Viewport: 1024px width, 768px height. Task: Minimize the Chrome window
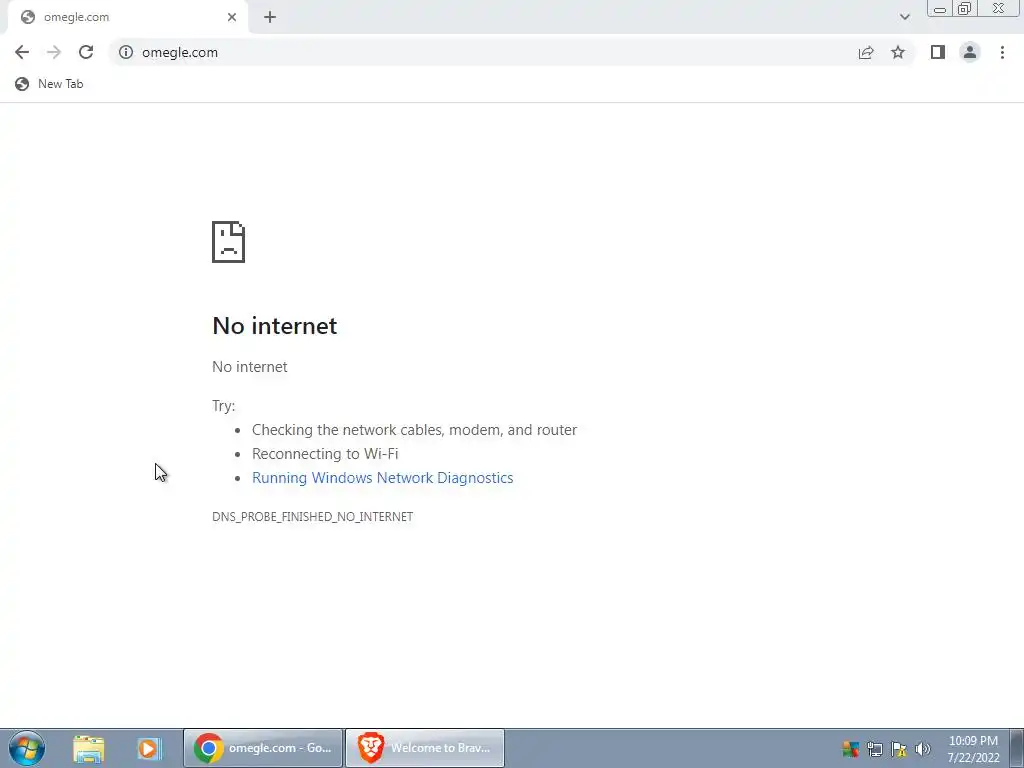click(940, 9)
